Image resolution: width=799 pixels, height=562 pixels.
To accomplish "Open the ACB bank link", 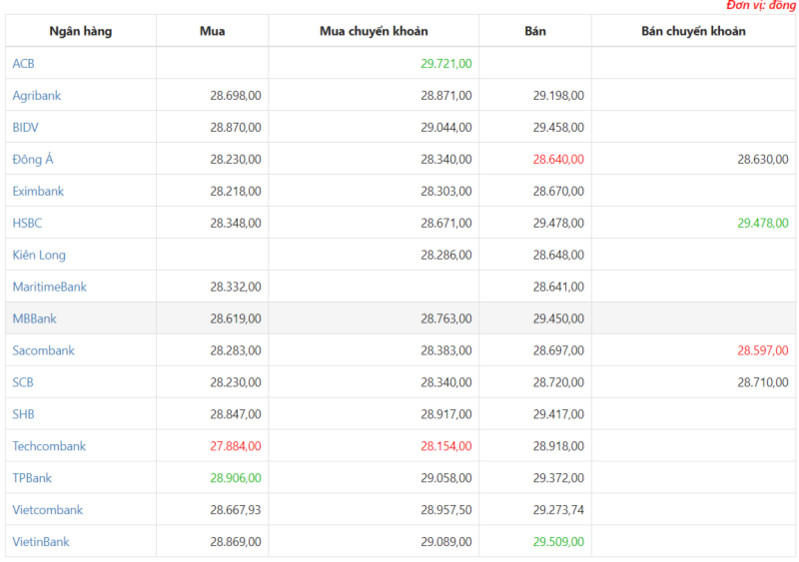I will [23, 64].
